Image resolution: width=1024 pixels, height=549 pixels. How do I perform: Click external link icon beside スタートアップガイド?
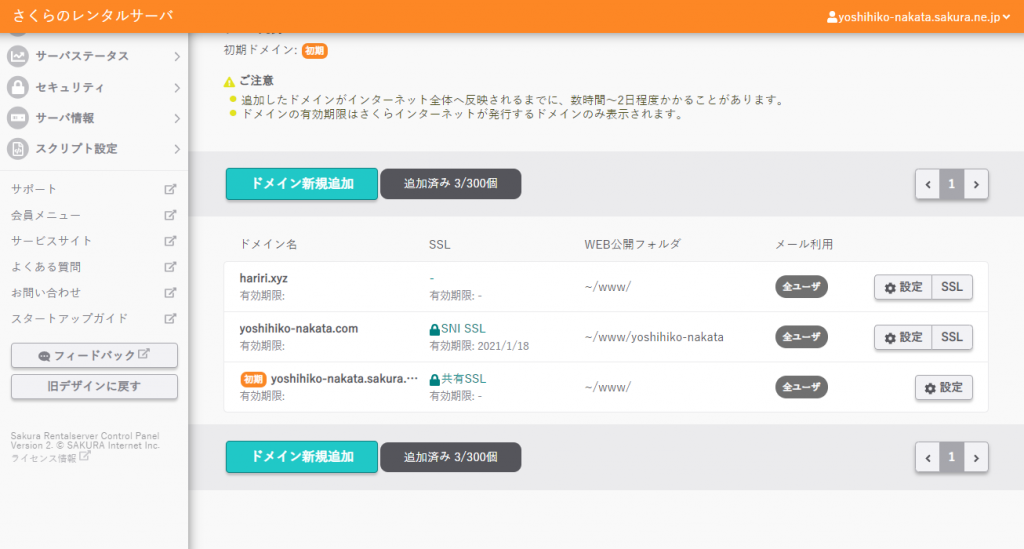[x=170, y=319]
